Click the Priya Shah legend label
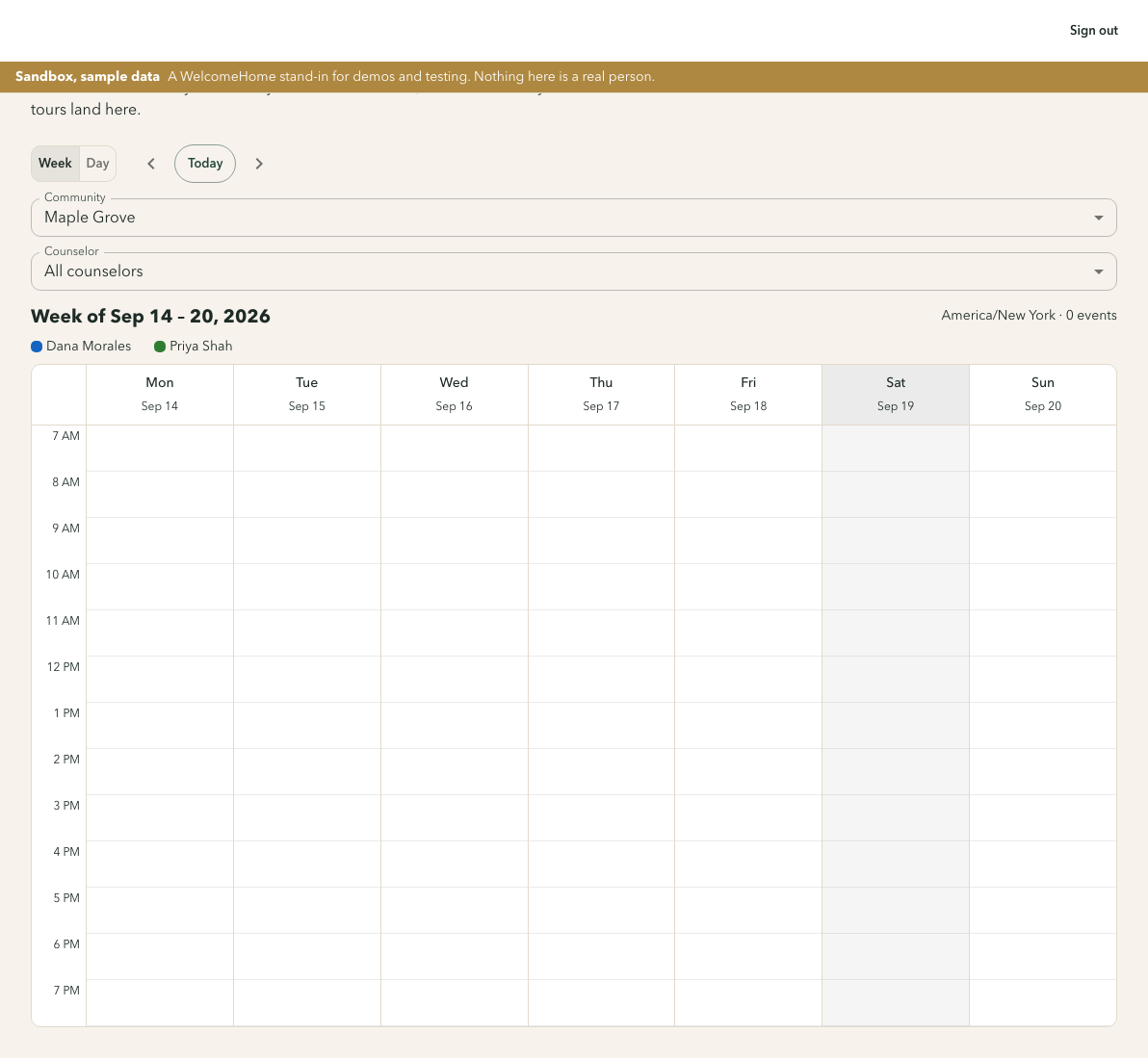The image size is (1148, 1058). 200,346
